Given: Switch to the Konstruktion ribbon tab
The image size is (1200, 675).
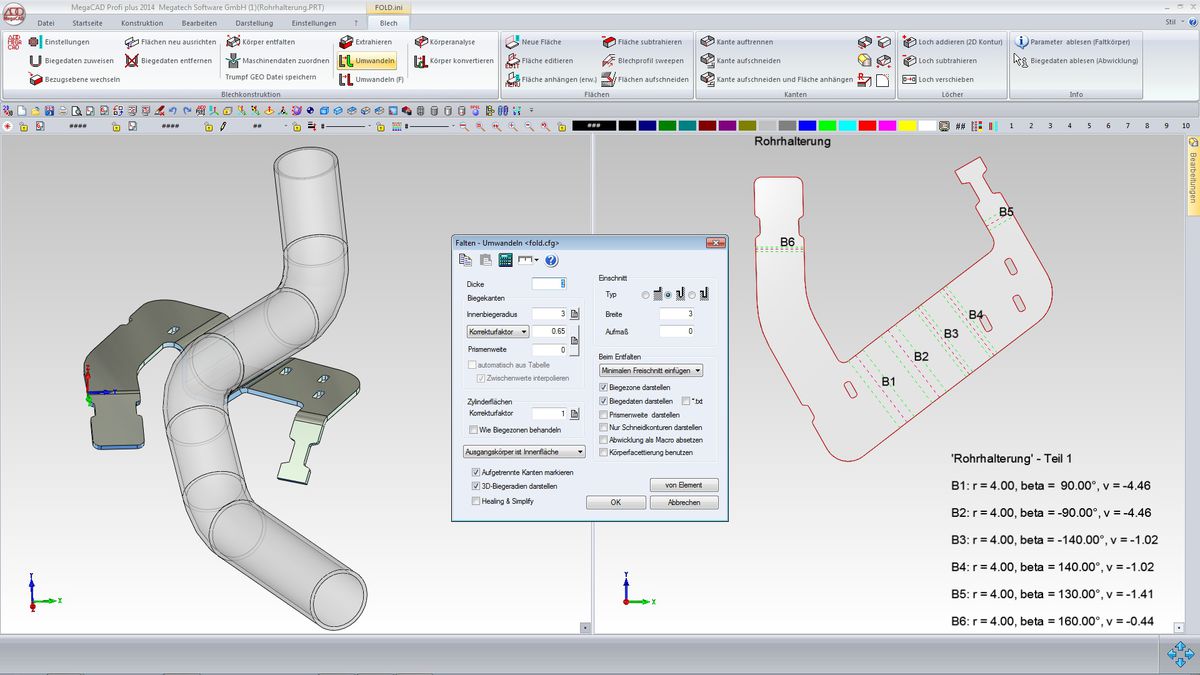Looking at the screenshot, I should click(141, 22).
